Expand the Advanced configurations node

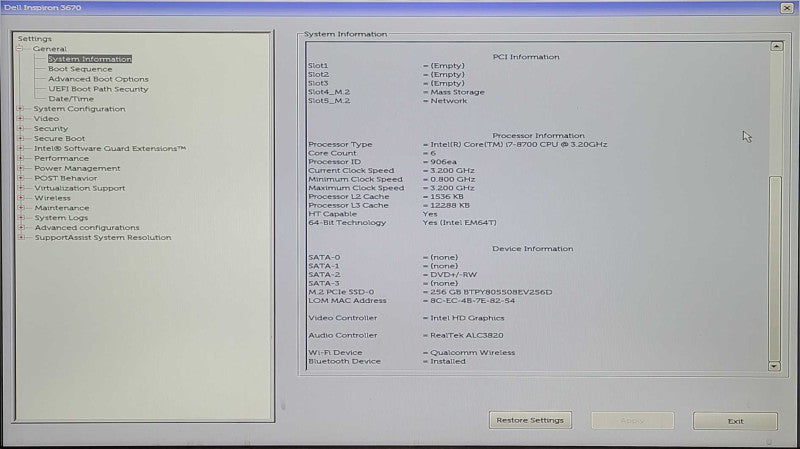21,228
